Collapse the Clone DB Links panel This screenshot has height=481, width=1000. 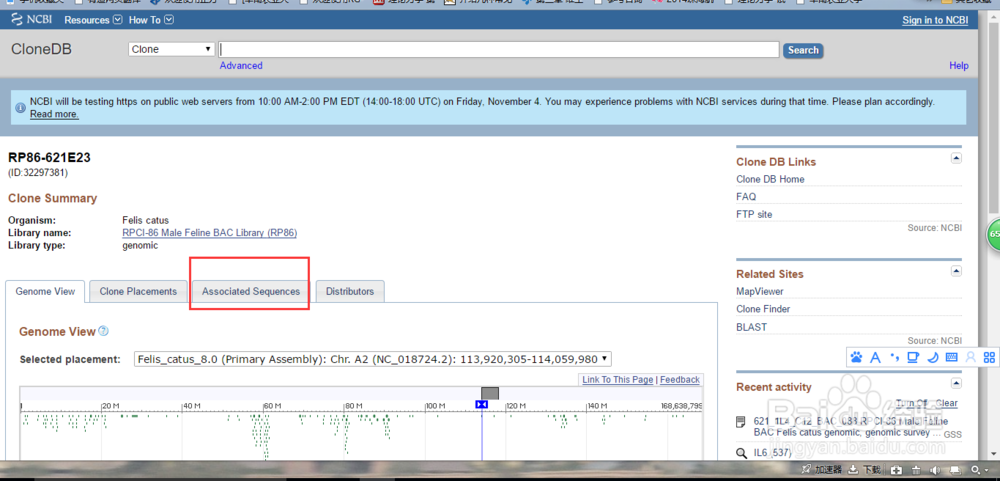(956, 158)
